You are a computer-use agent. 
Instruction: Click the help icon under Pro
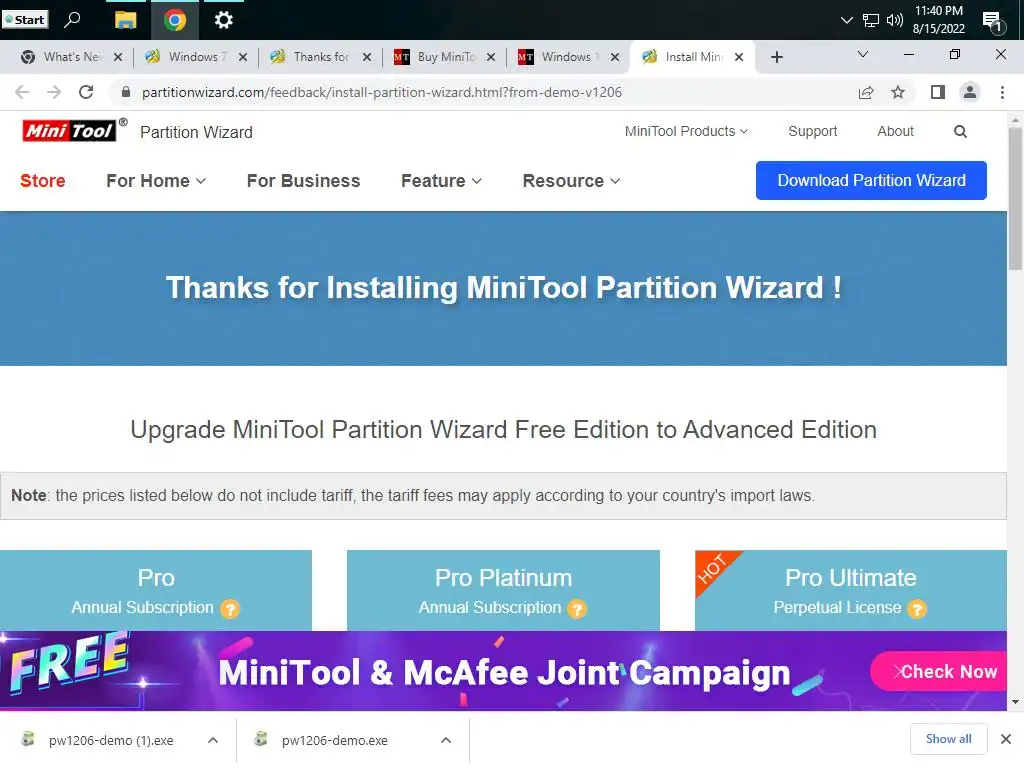tap(230, 609)
